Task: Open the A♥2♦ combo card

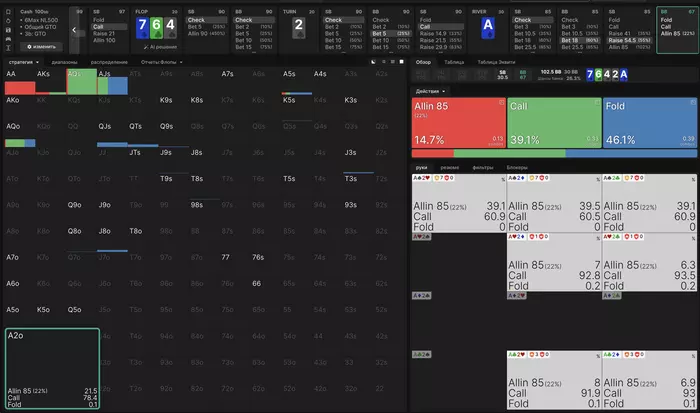Action: pyautogui.click(x=554, y=262)
